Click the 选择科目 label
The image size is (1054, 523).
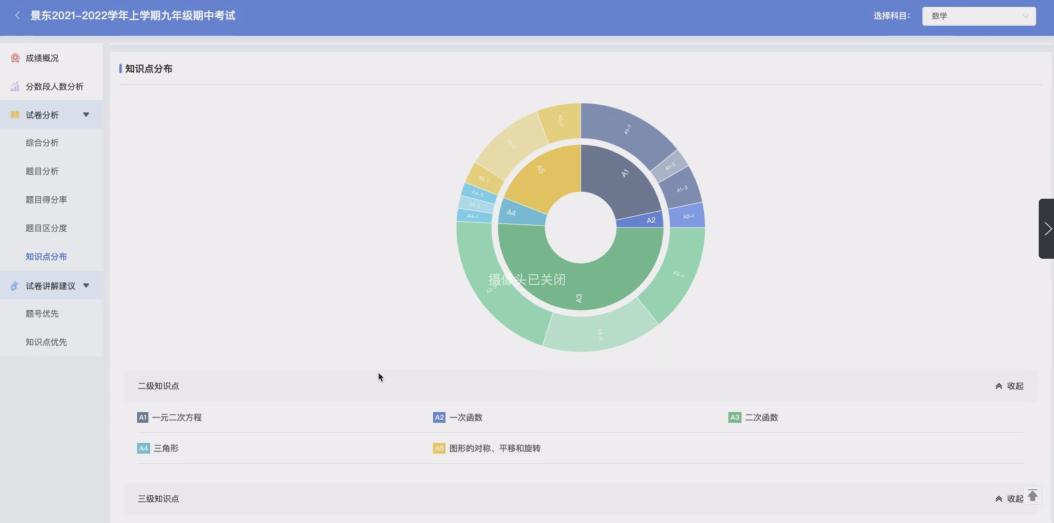892,16
